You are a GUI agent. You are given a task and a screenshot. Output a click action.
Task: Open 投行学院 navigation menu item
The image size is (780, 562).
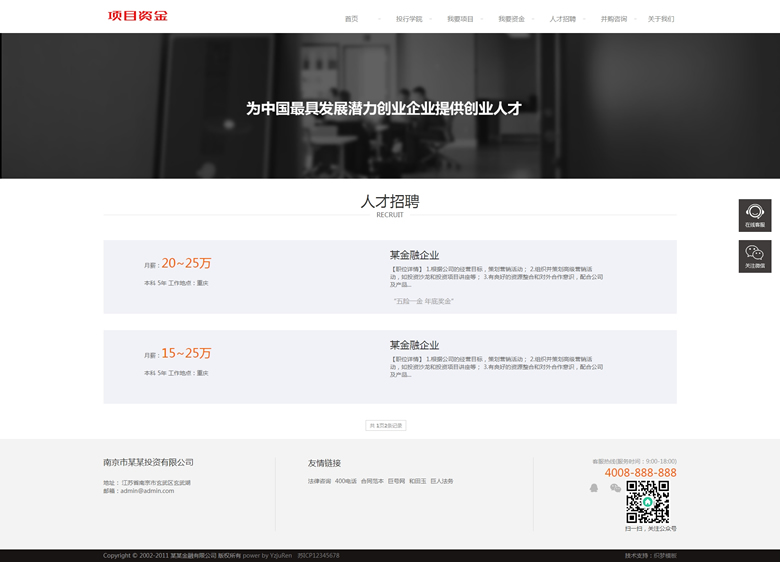(x=408, y=19)
